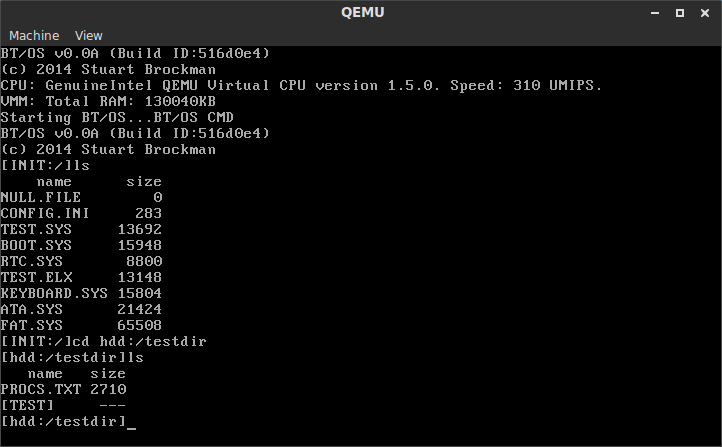The height and width of the screenshot is (447, 722).
Task: Open the View menu
Action: (88, 35)
